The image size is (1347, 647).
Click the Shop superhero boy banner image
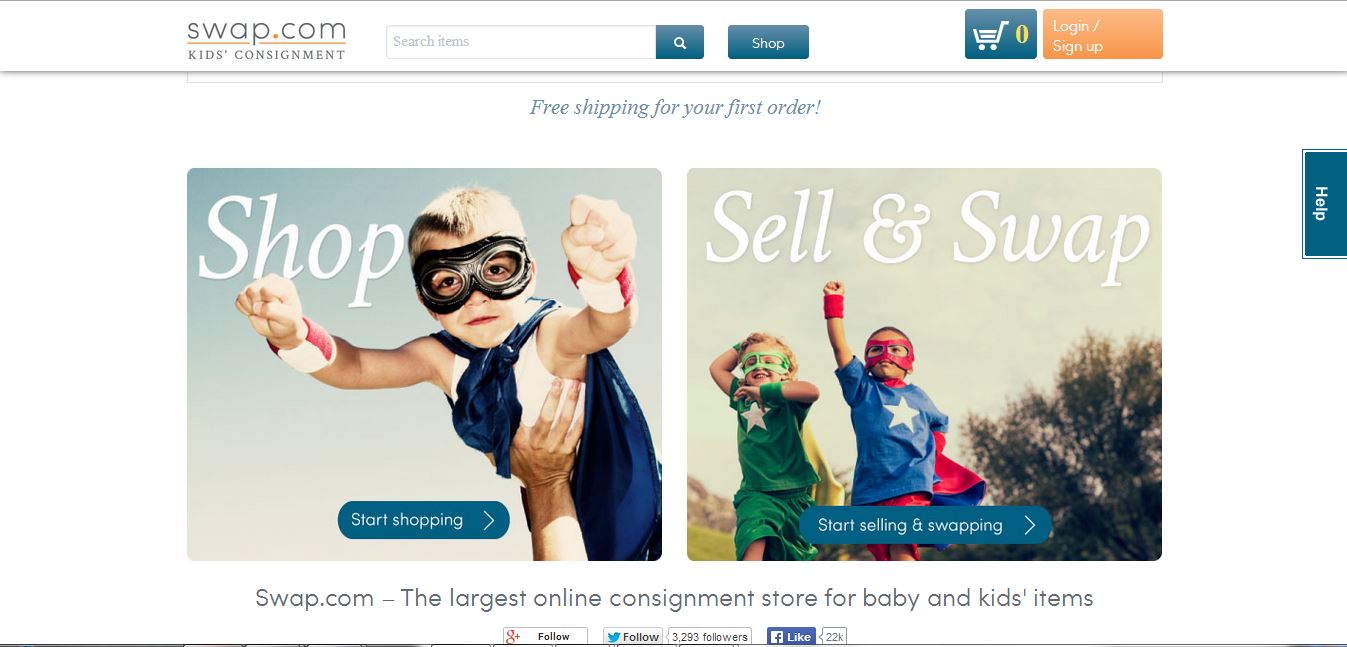tap(424, 364)
